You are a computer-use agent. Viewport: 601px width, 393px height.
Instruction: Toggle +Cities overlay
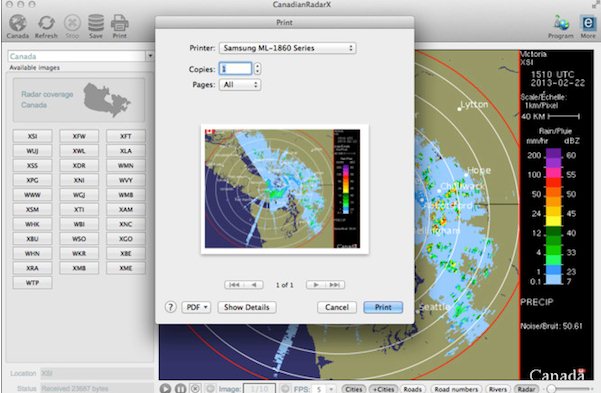pyautogui.click(x=383, y=389)
